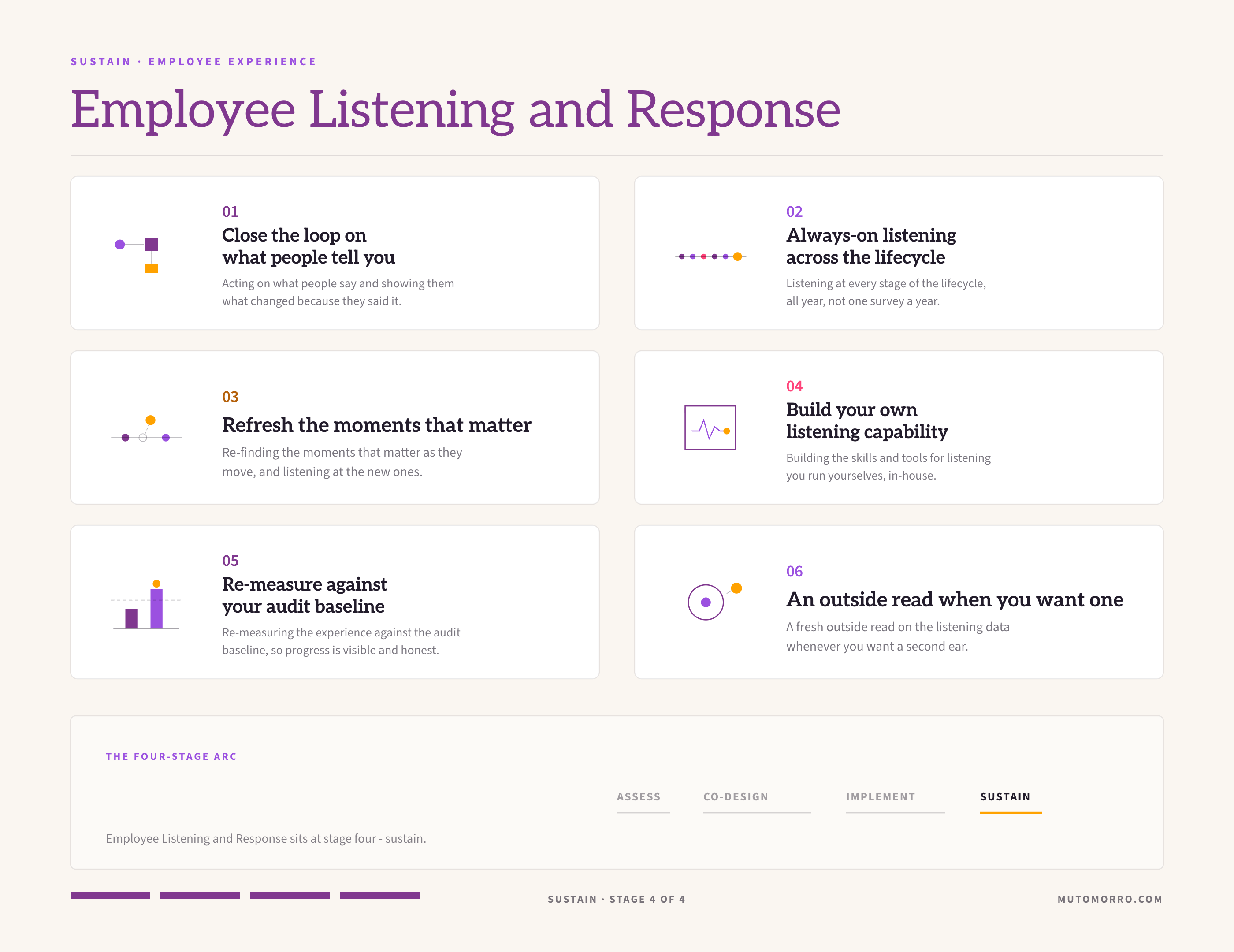The width and height of the screenshot is (1234, 952).
Task: Select the SUSTAIN stage tab
Action: coord(1010,801)
